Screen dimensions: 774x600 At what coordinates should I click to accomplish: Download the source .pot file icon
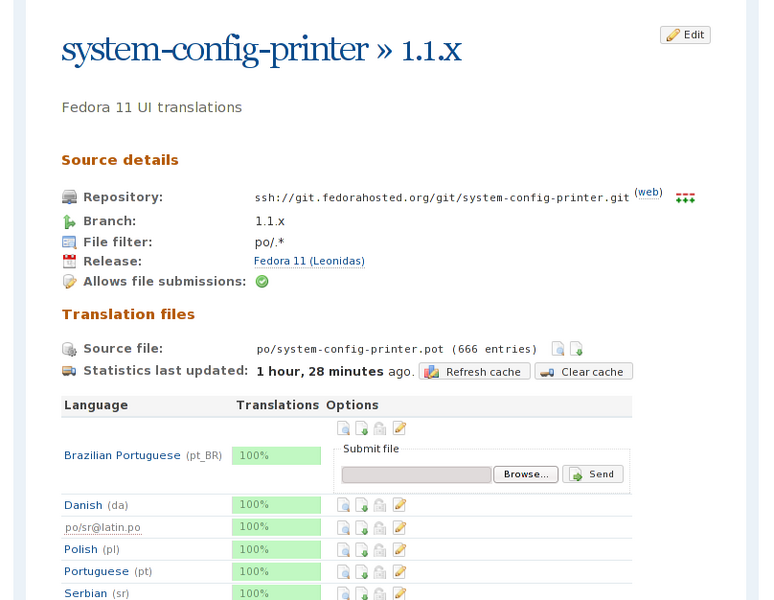577,349
